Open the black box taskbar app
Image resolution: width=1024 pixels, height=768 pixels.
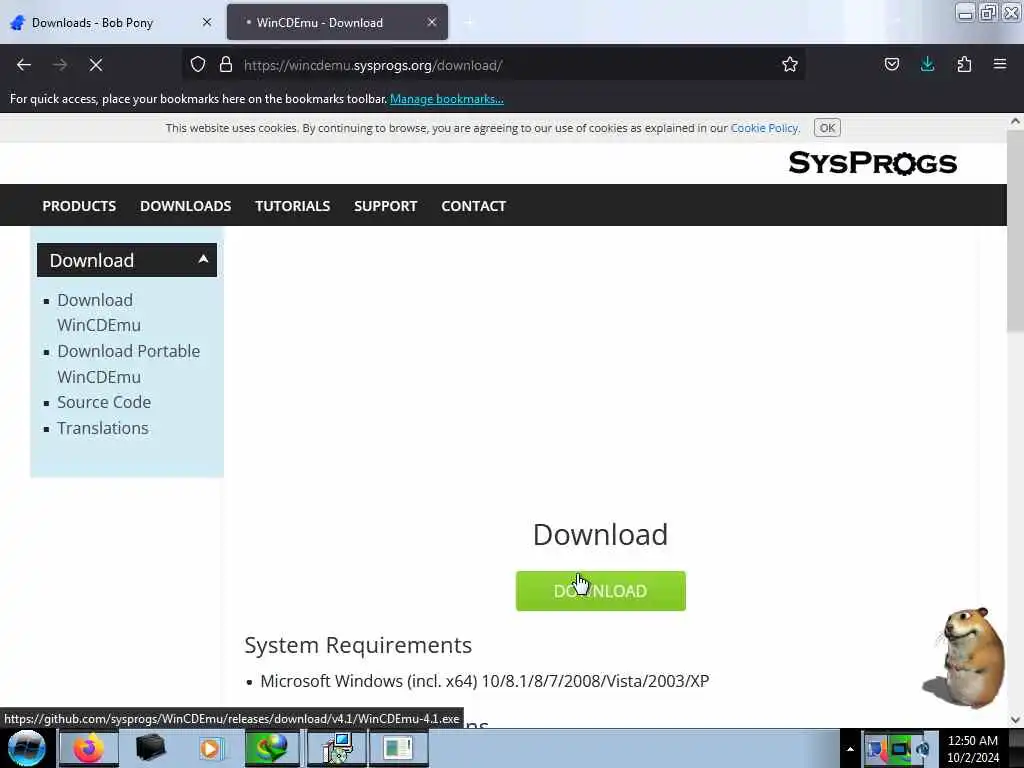150,748
